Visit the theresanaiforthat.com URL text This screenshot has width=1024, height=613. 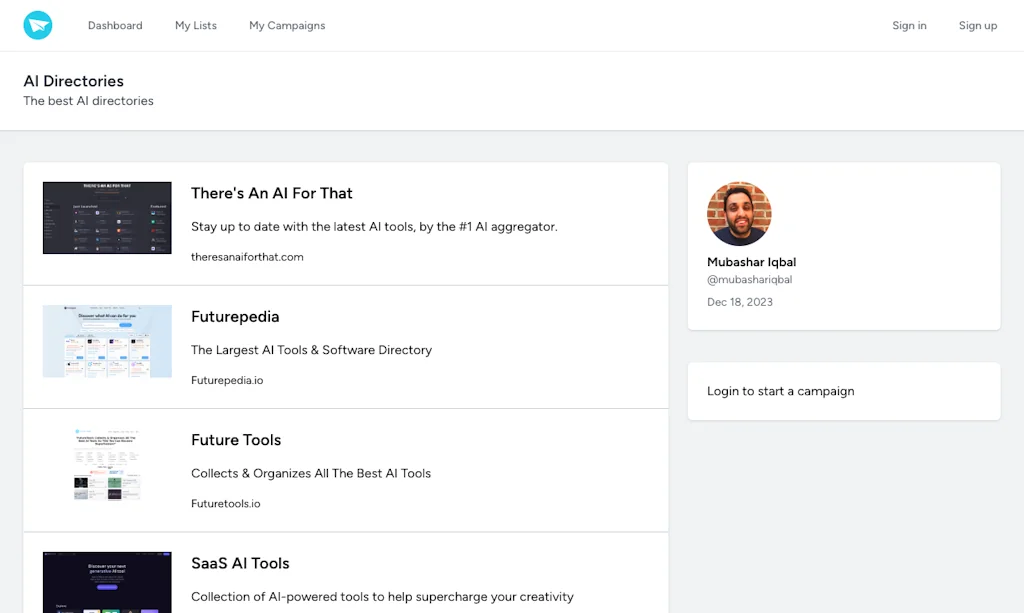(247, 257)
